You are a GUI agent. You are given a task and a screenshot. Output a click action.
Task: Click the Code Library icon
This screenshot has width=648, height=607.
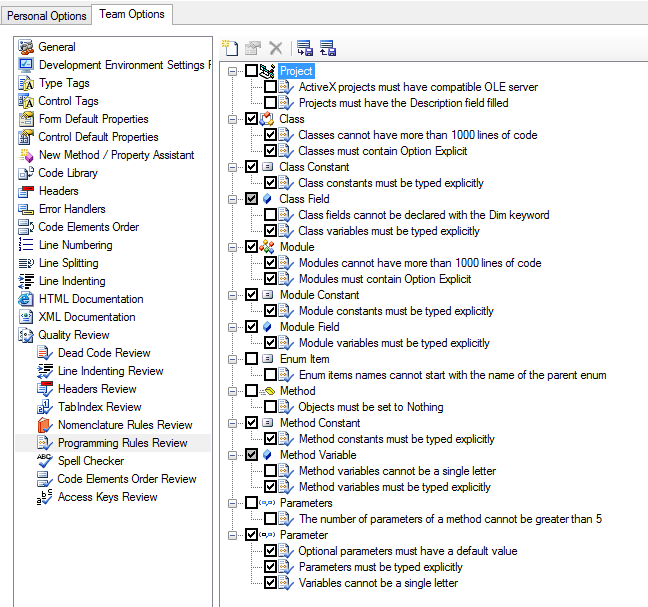(26, 173)
